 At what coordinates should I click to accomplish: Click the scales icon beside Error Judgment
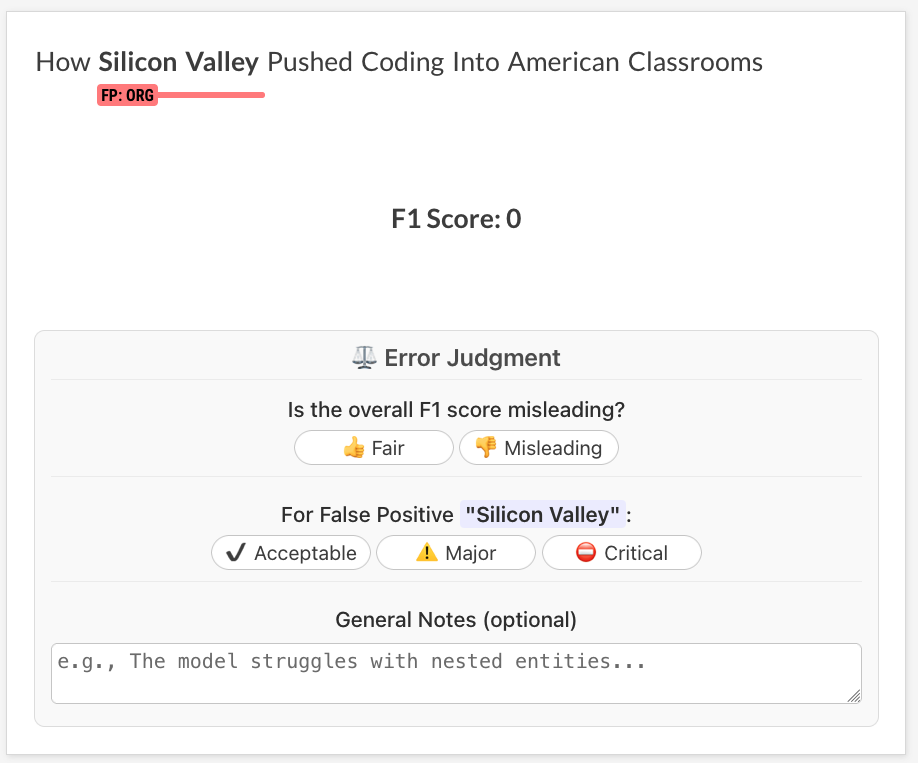coord(364,358)
